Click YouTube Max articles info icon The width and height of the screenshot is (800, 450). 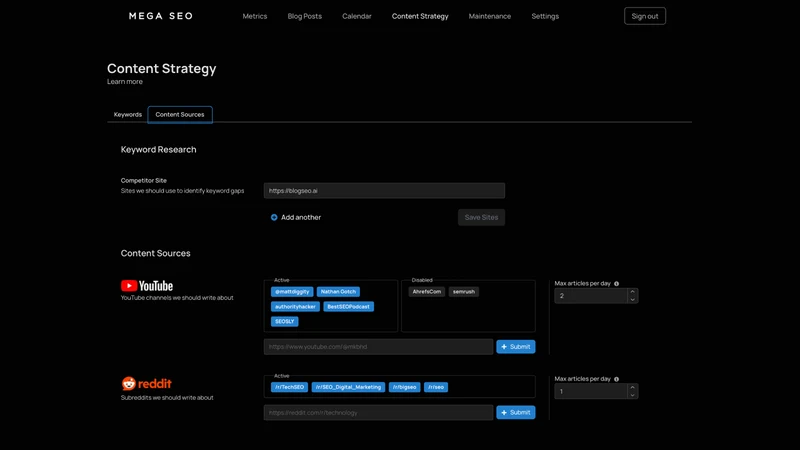(616, 284)
